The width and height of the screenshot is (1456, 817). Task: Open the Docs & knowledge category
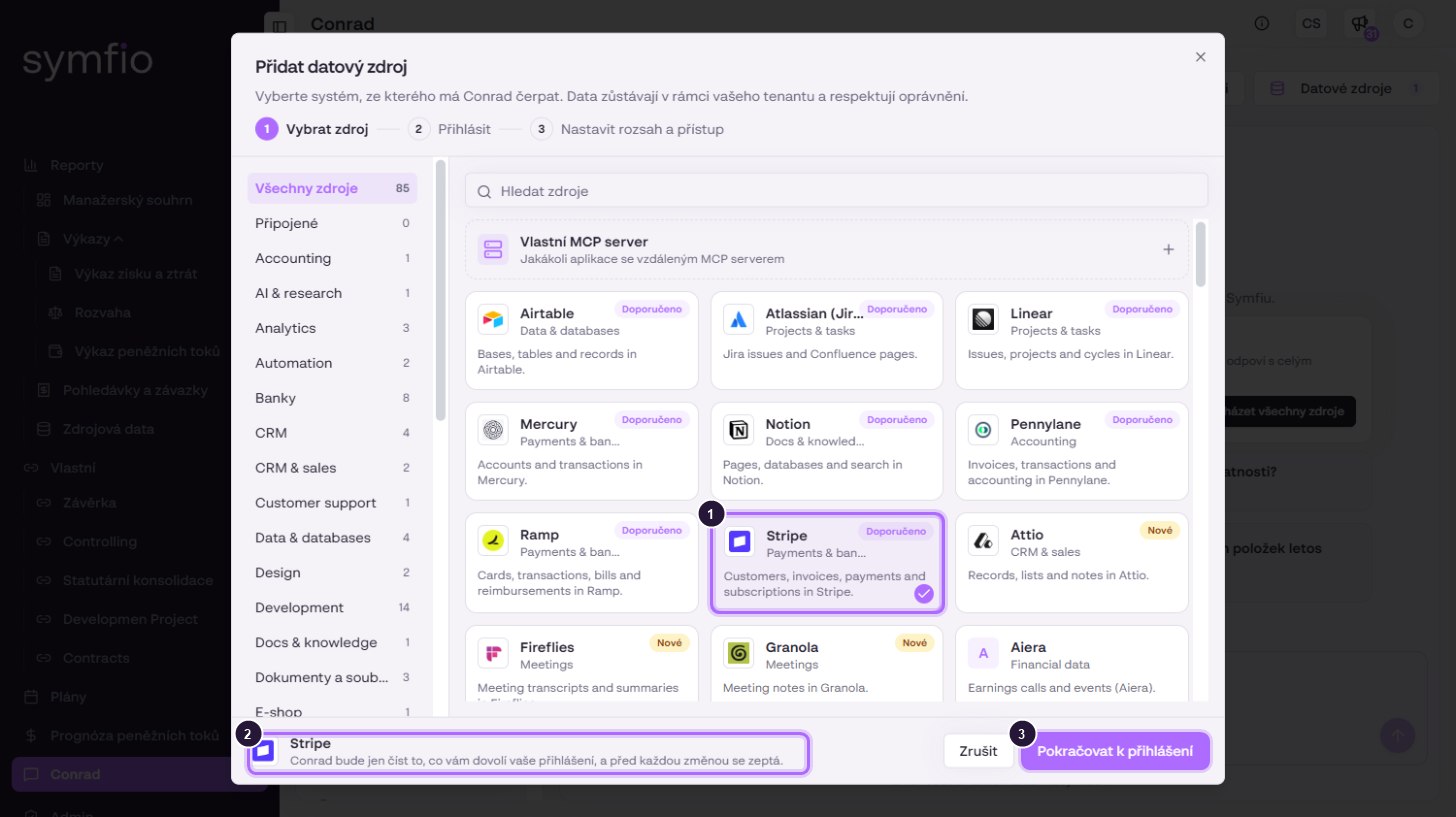click(332, 642)
